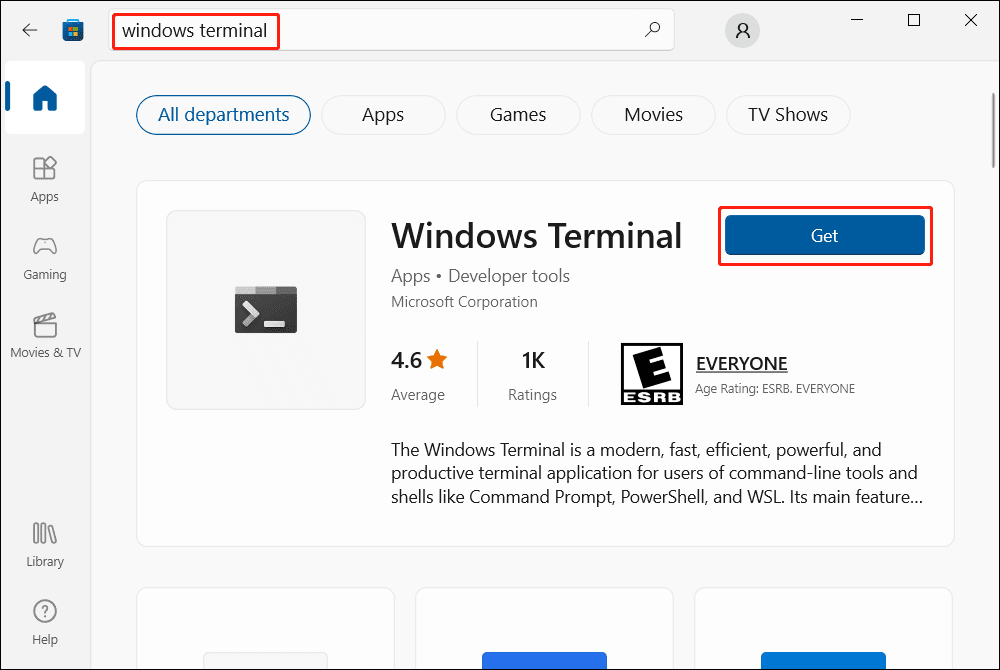The height and width of the screenshot is (670, 1000).
Task: Open Library in the sidebar
Action: 45,544
